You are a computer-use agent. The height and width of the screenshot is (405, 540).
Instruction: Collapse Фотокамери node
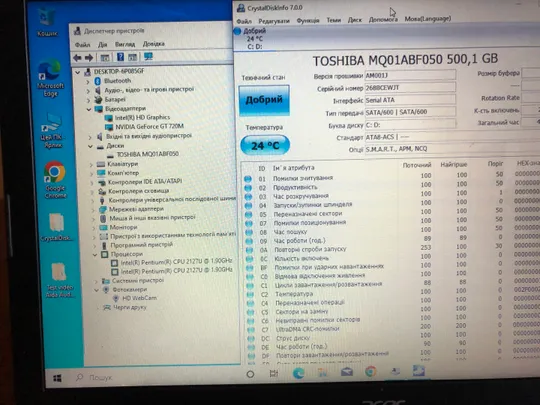click(96, 290)
